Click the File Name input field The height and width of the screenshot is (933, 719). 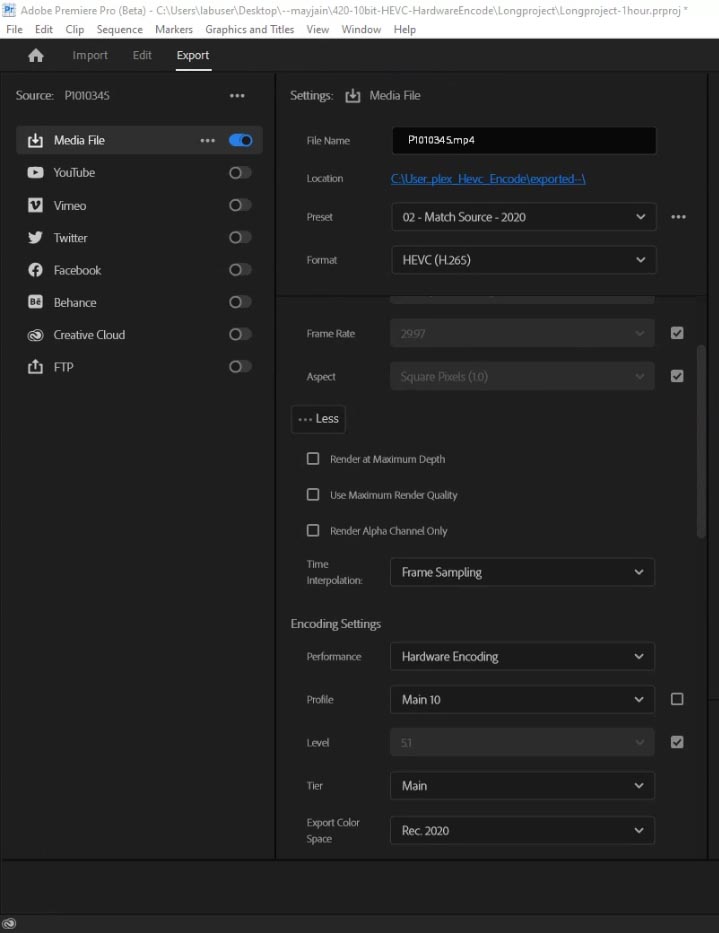tap(524, 140)
